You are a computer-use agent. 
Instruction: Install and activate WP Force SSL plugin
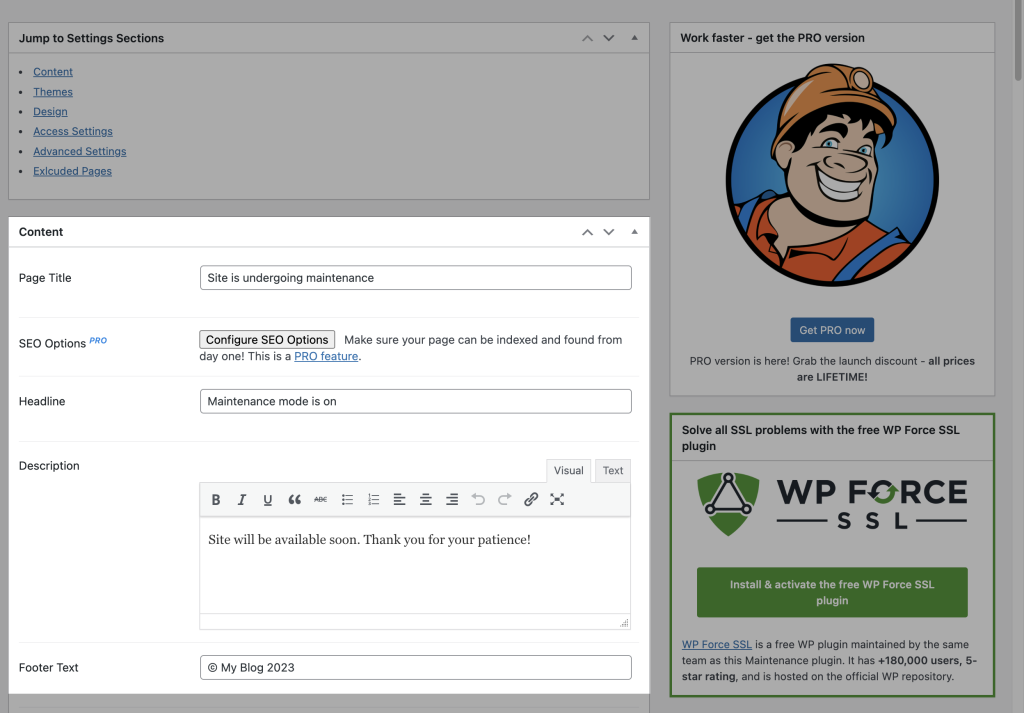[832, 592]
